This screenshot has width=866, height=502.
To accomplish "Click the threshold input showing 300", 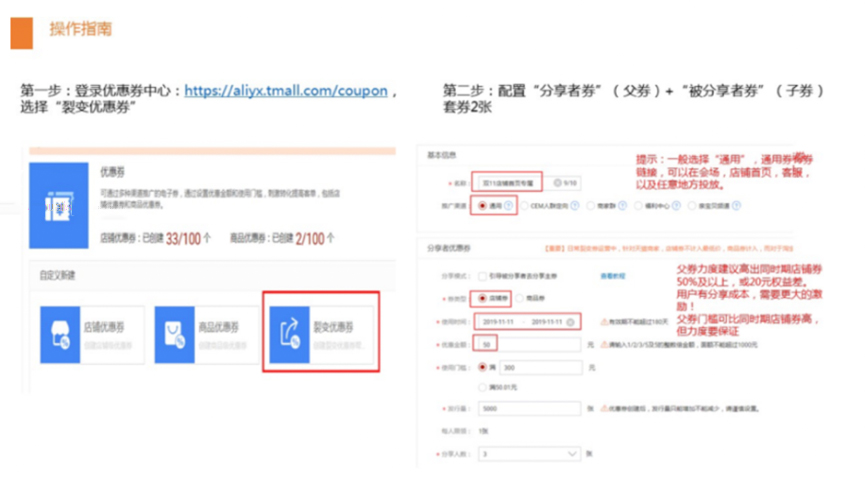I will (x=541, y=367).
